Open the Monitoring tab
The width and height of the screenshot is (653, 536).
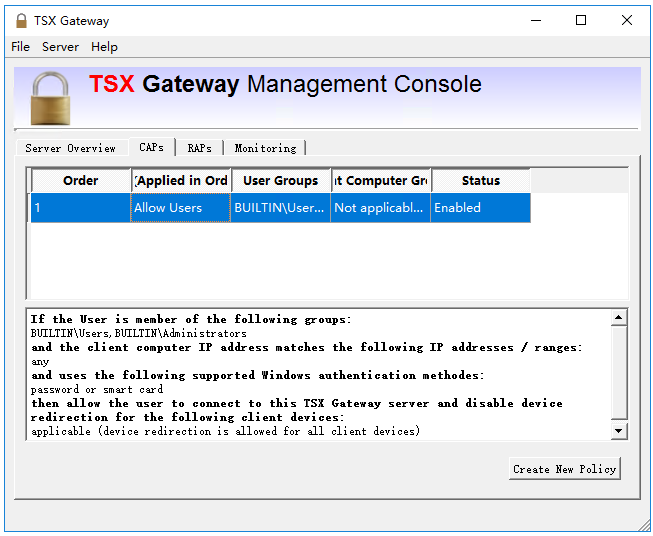pos(265,148)
